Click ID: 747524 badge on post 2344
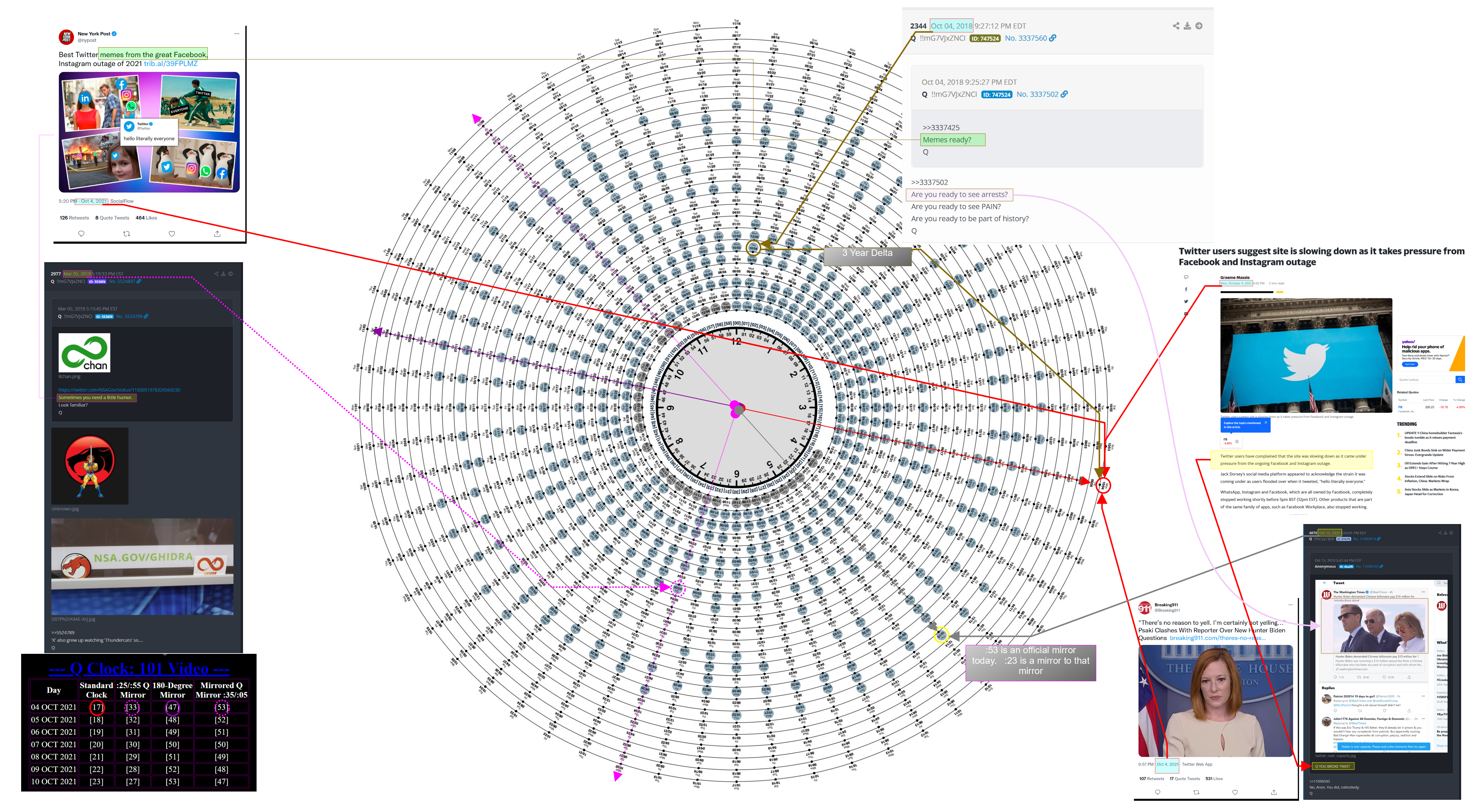The image size is (1476, 812). click(985, 39)
